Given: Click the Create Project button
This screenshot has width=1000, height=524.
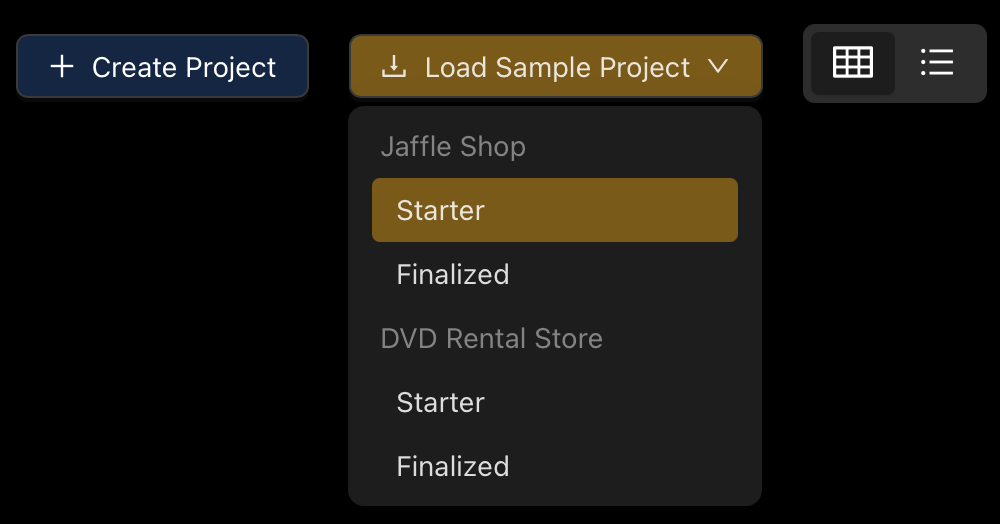Looking at the screenshot, I should pyautogui.click(x=163, y=66).
